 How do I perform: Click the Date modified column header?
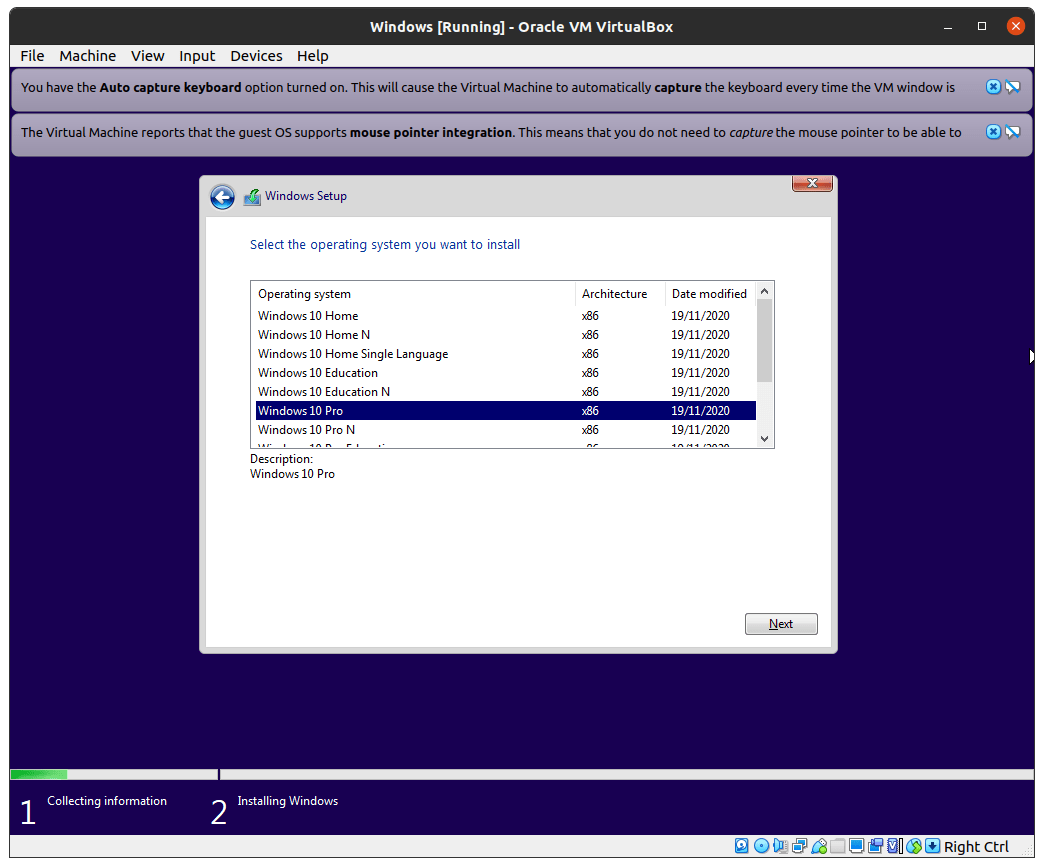(x=710, y=294)
